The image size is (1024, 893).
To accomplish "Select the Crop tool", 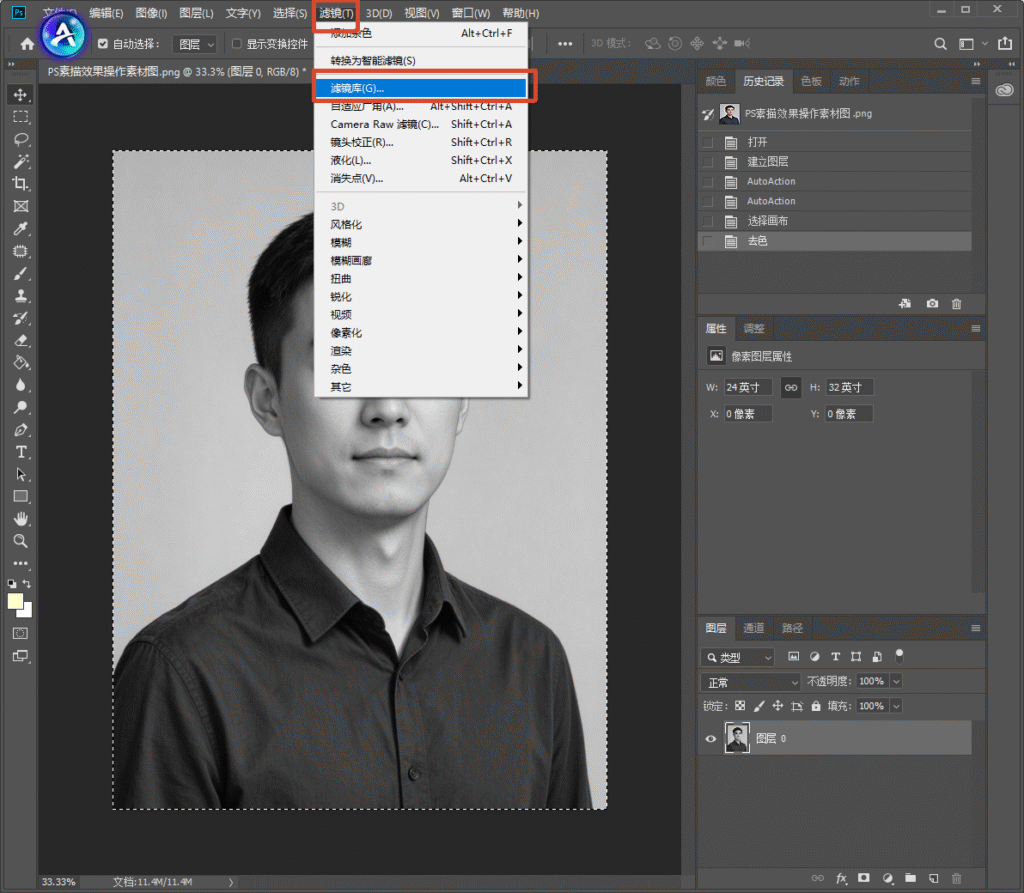I will 20,184.
